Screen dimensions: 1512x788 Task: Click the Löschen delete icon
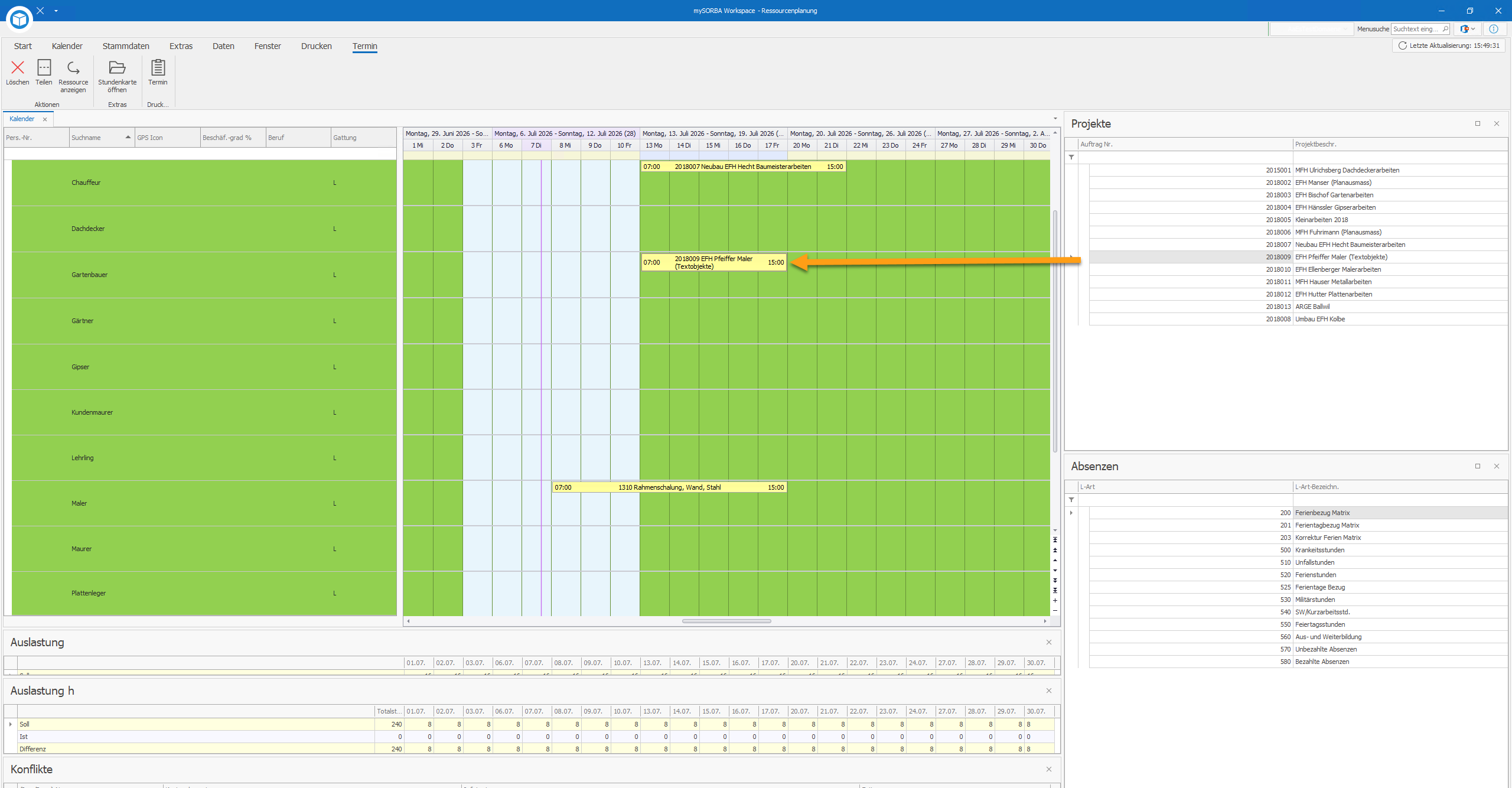point(18,68)
